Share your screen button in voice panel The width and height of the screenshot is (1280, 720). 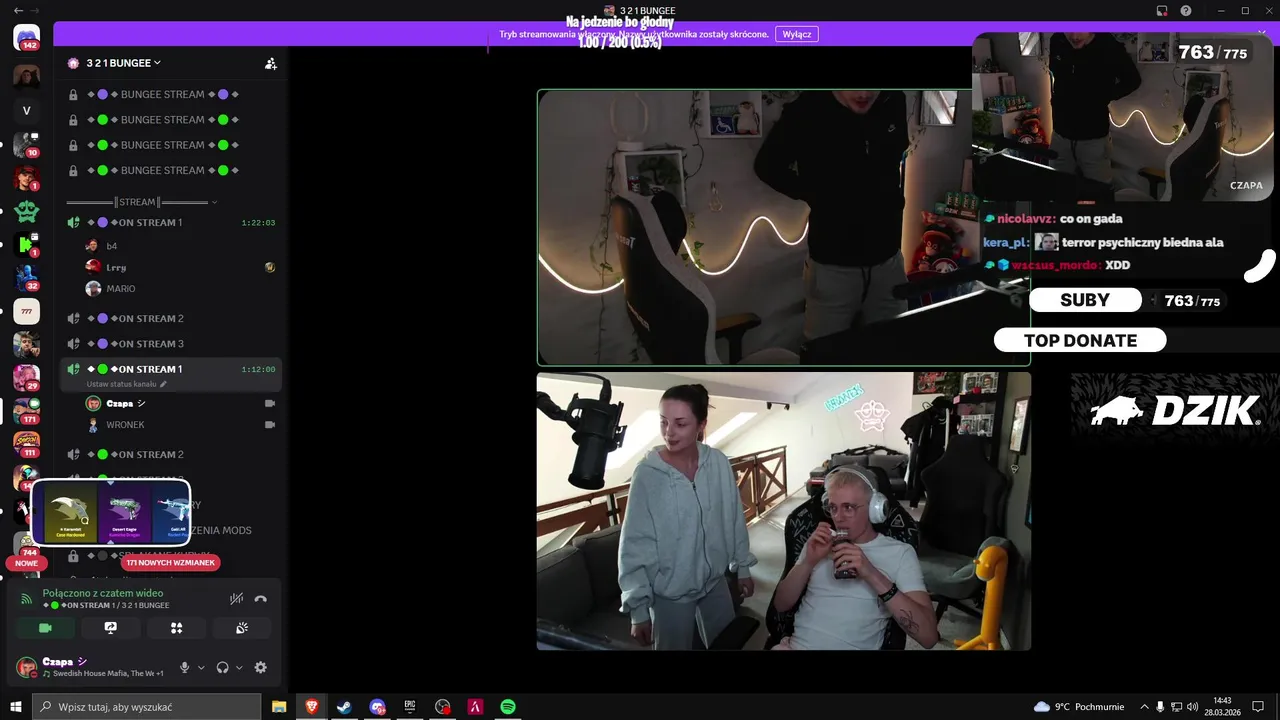coord(111,628)
